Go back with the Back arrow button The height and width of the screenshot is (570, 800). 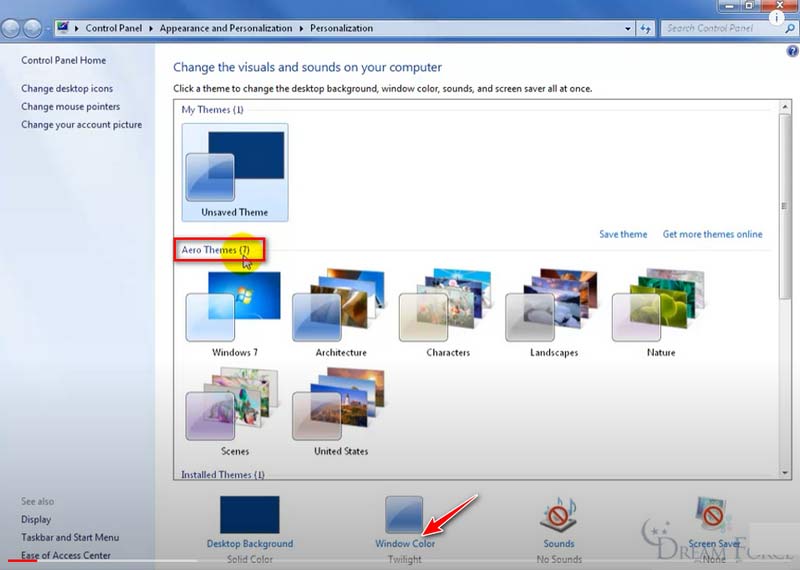click(x=10, y=29)
